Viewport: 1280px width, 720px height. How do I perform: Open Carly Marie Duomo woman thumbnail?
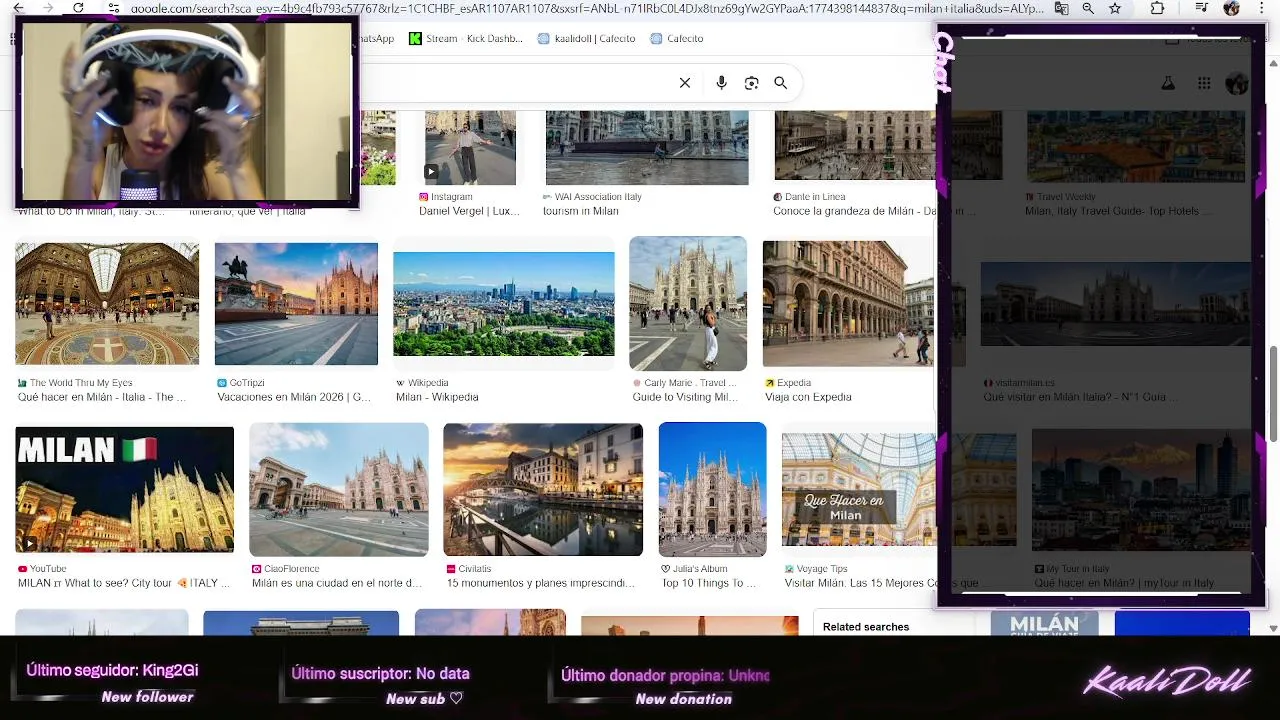[x=688, y=303]
